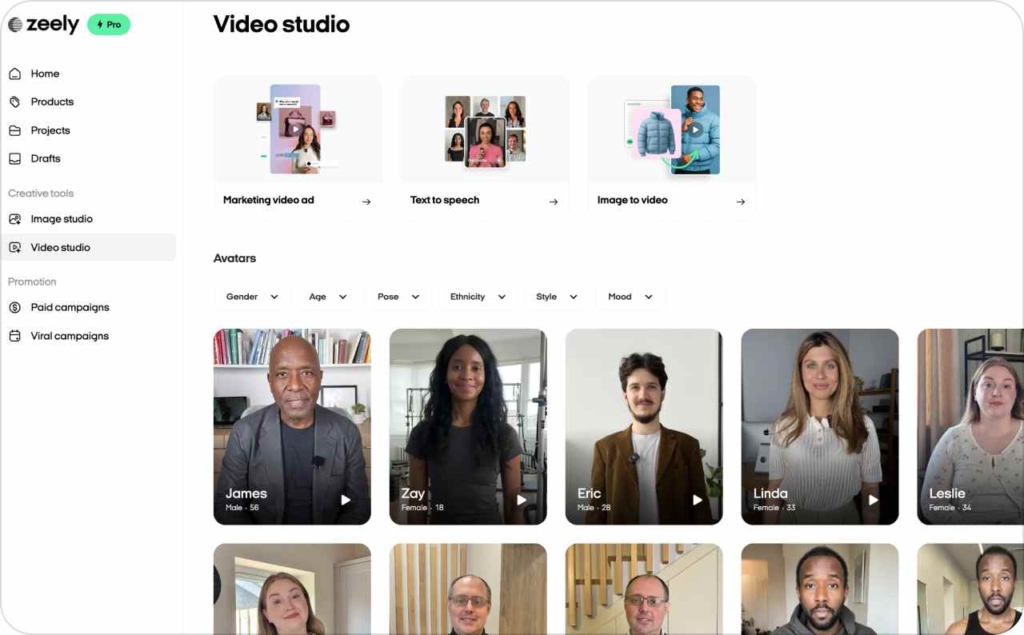Expand the Gender filter dropdown
The height and width of the screenshot is (635, 1024).
[252, 297]
